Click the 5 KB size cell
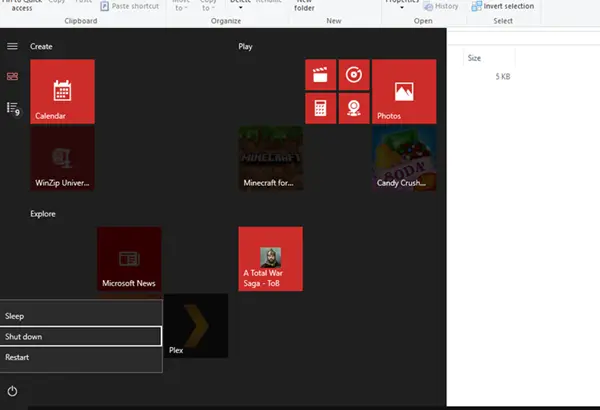The height and width of the screenshot is (410, 600). pos(503,77)
